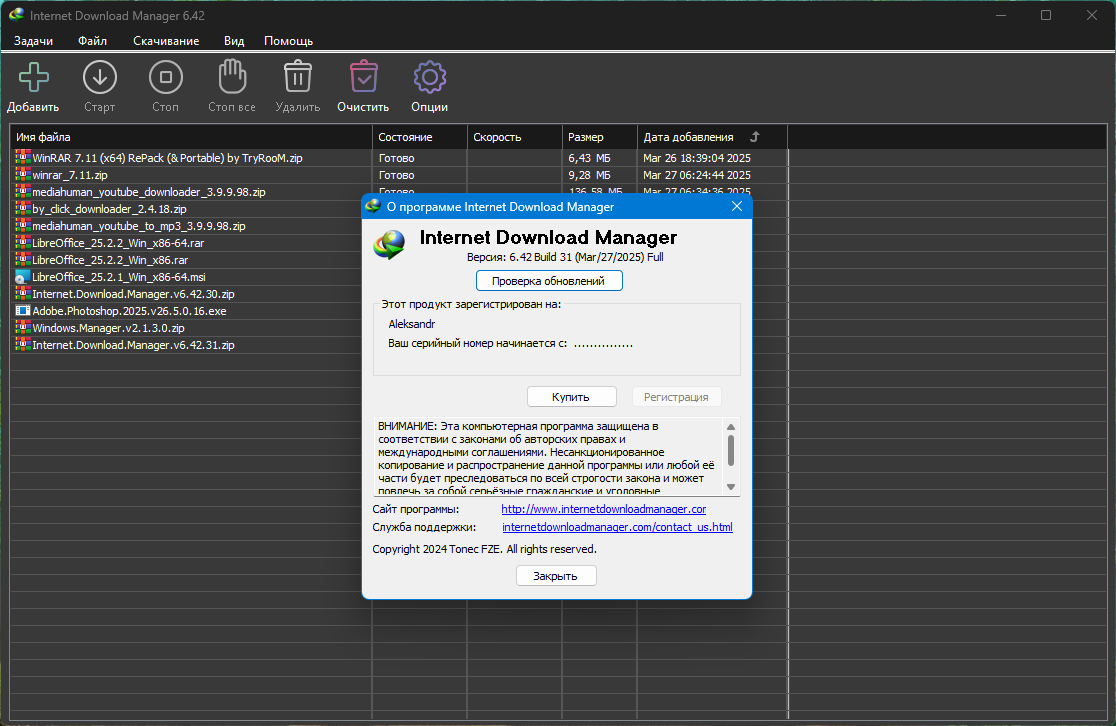The image size is (1116, 726).
Task: Sort by the Имя файла column header
Action: (x=191, y=137)
